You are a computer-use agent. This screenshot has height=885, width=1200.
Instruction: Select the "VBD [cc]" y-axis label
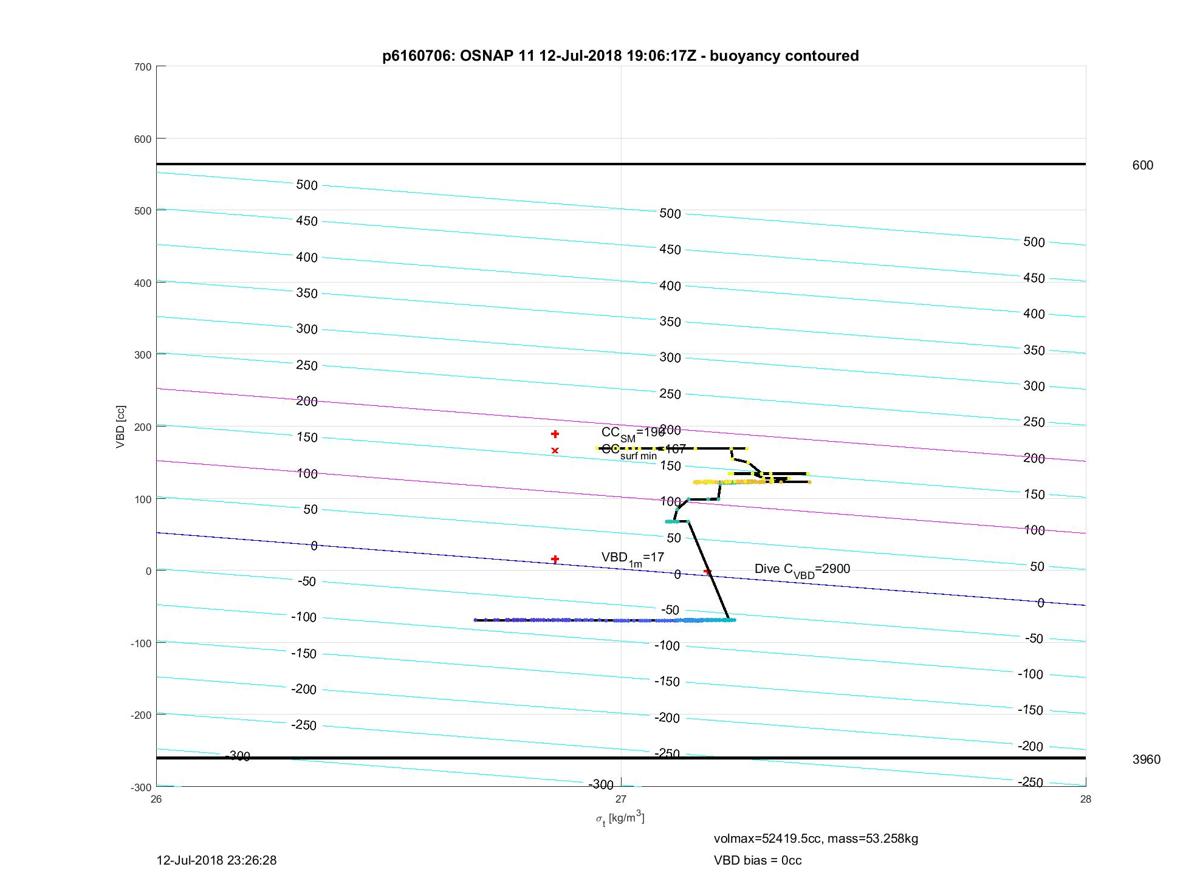click(121, 426)
